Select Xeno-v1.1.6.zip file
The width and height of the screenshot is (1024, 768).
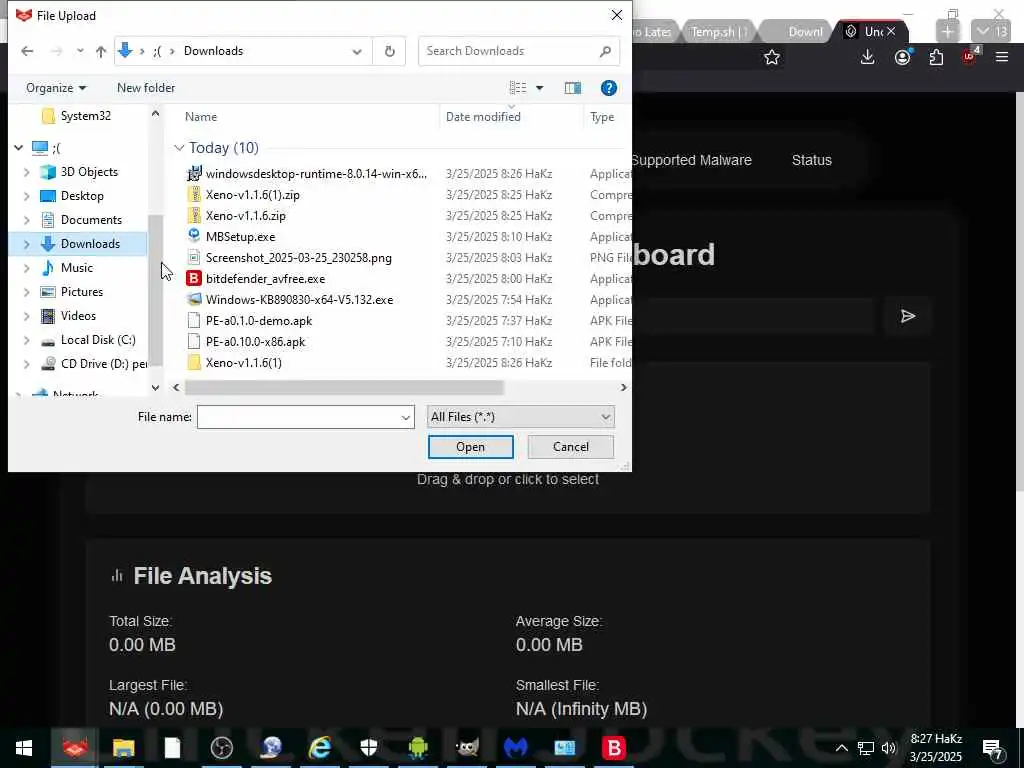pyautogui.click(x=246, y=216)
